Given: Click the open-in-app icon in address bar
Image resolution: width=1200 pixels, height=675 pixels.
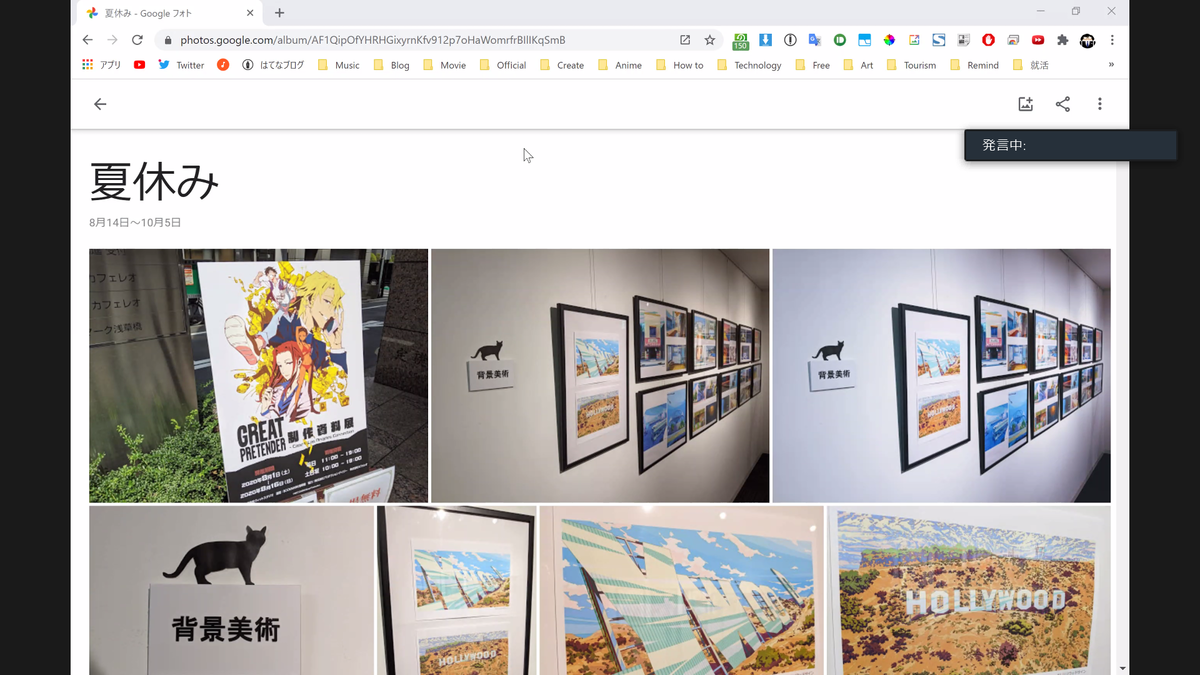Looking at the screenshot, I should tap(685, 40).
